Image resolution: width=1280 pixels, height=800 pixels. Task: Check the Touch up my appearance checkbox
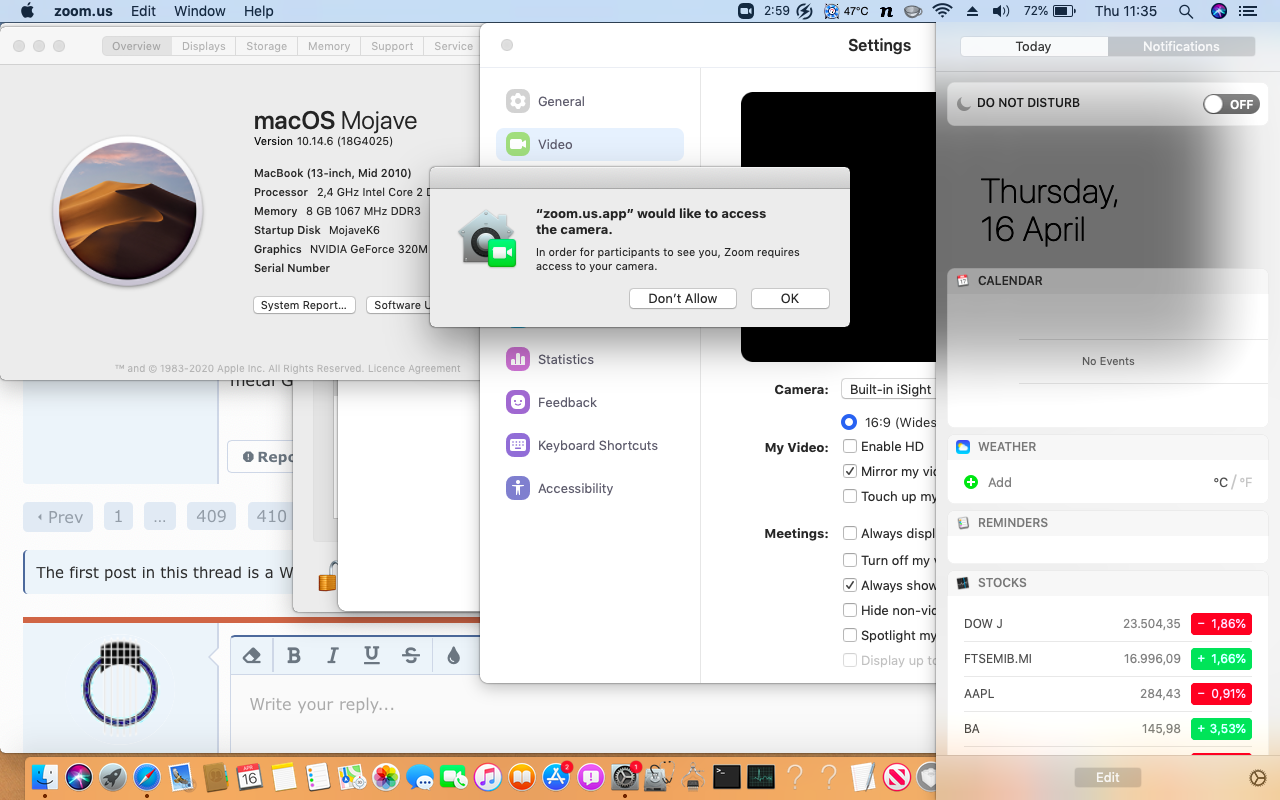pos(850,496)
